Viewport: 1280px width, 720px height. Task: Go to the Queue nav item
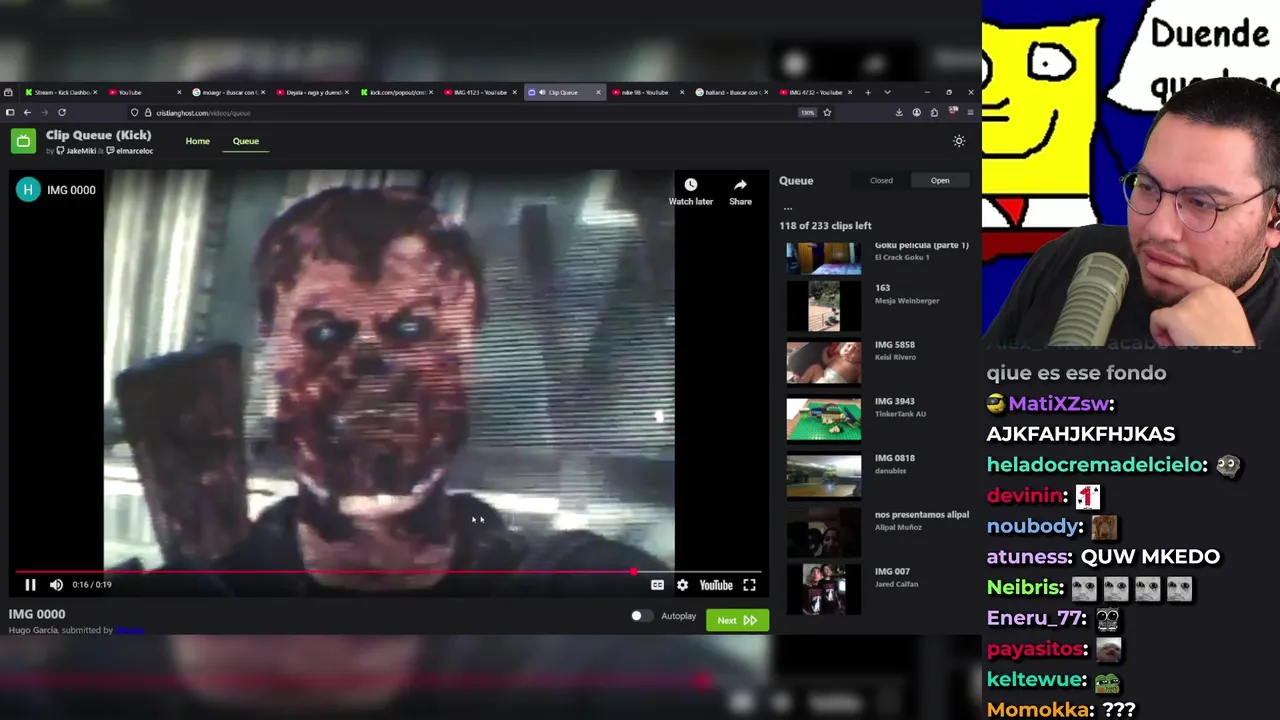(x=245, y=141)
